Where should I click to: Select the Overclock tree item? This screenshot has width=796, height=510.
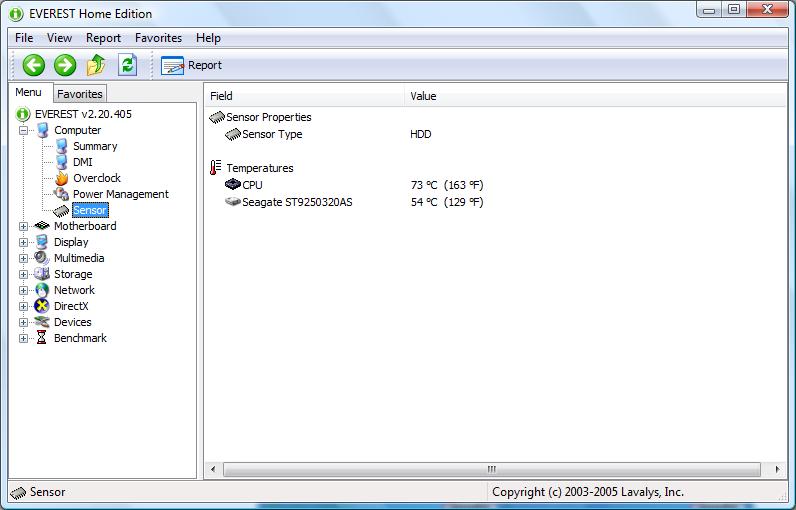tap(96, 178)
